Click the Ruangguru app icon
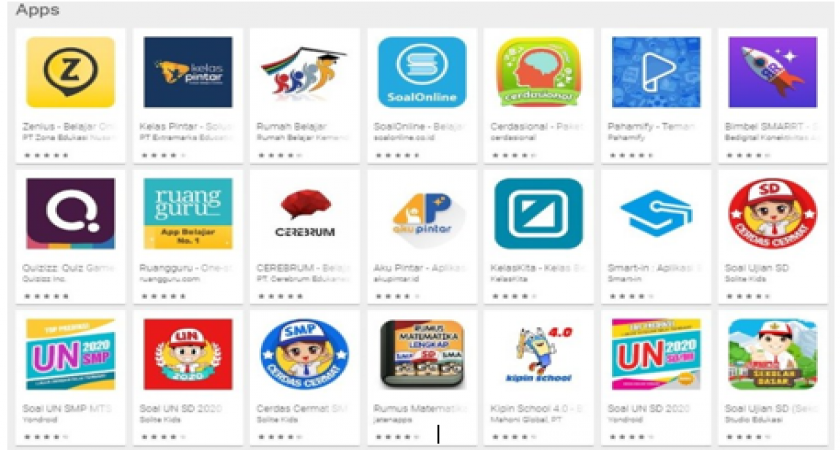Viewport: 840px width, 450px height. 188,213
